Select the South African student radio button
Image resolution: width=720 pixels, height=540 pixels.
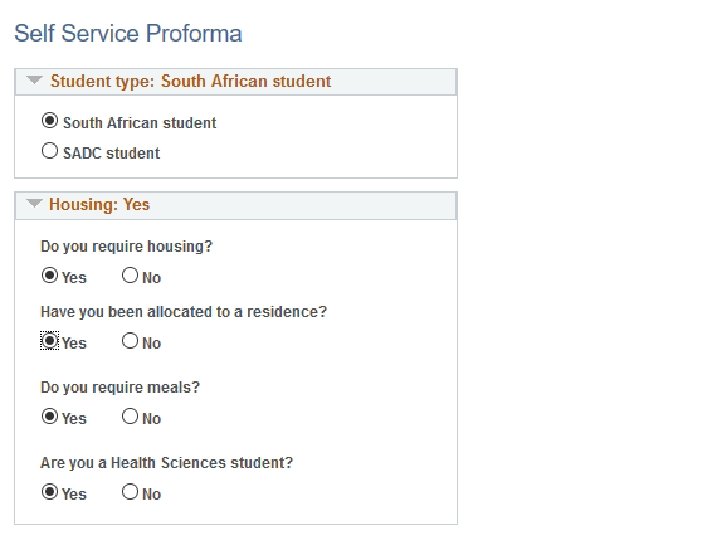(50, 121)
